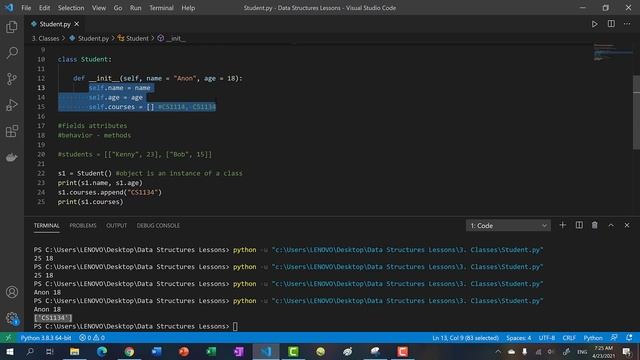The image size is (640, 360).
Task: Click the editor vertical scrollbar
Action: tap(636, 112)
